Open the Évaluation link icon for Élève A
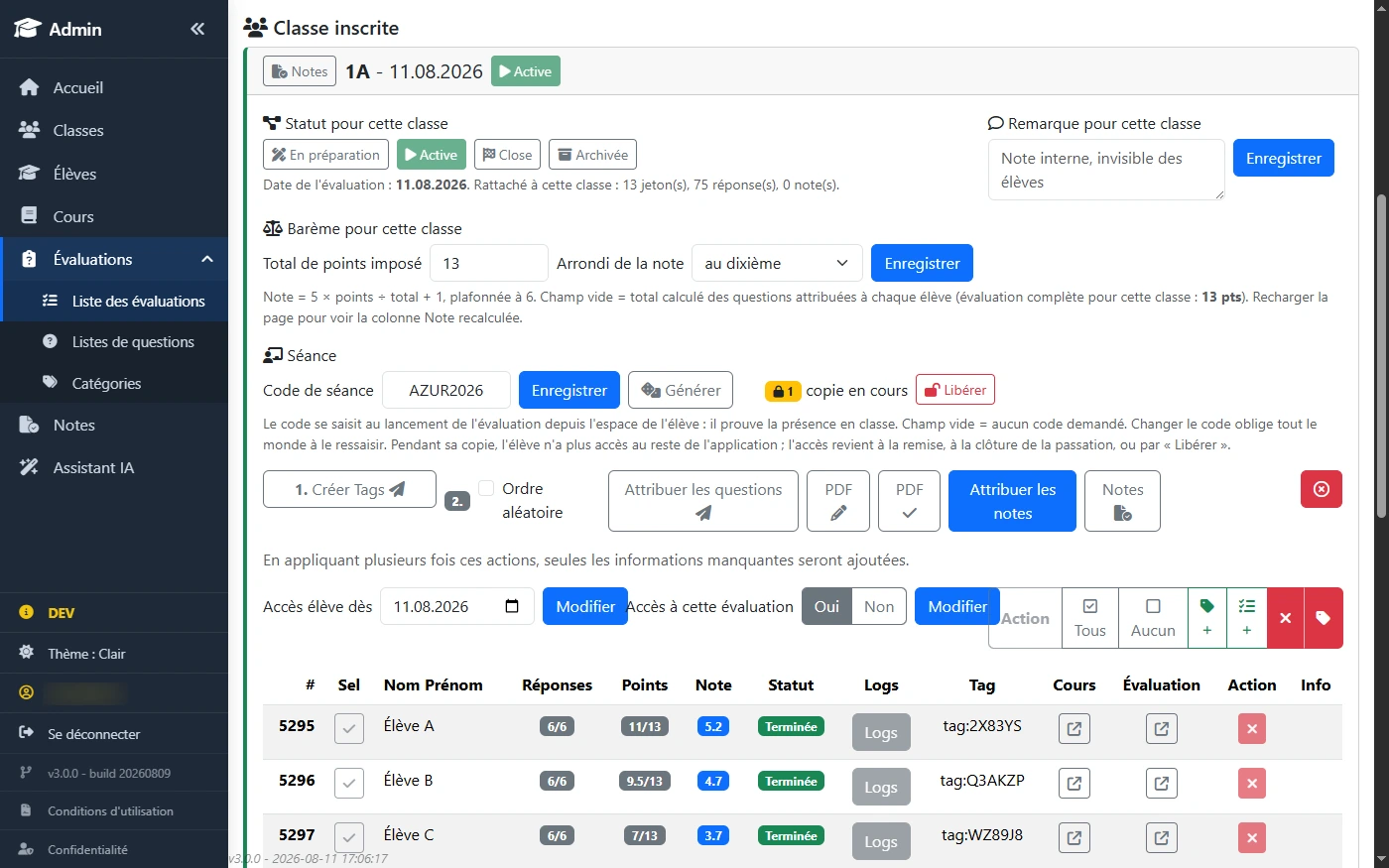 pos(1162,729)
